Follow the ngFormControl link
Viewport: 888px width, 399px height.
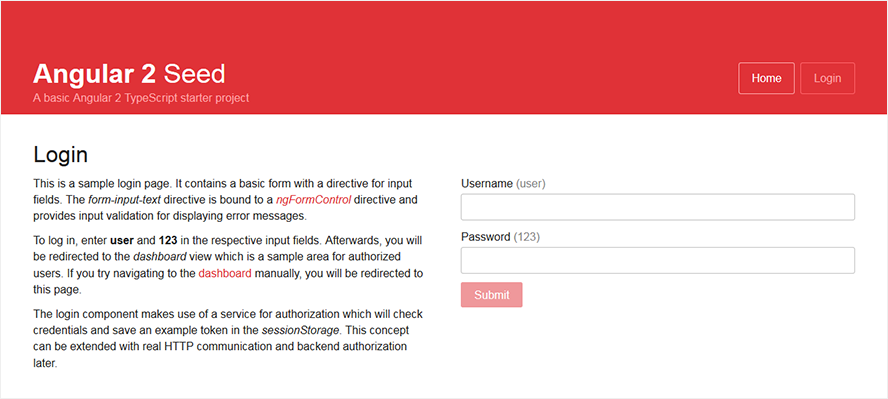tap(314, 200)
